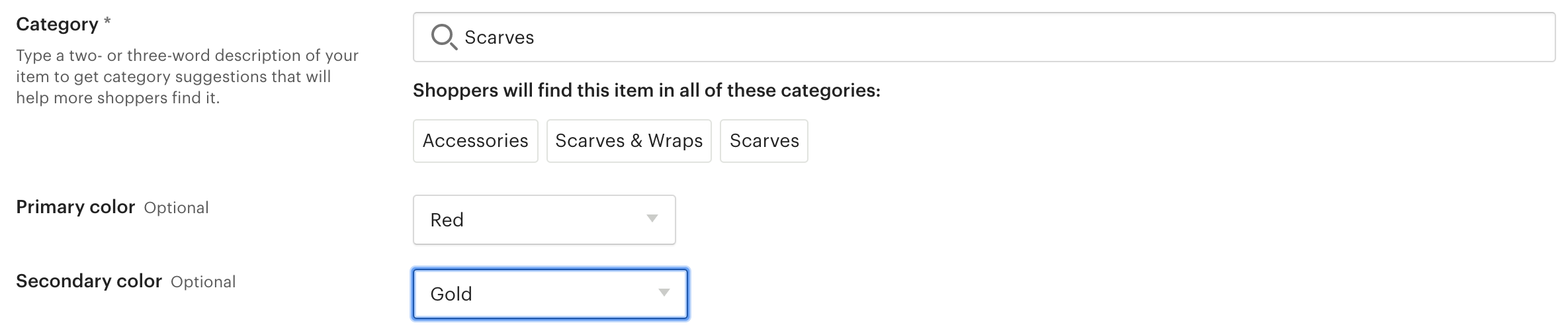1568x331 pixels.
Task: Click the word Gold in Secondary color
Action: coord(451,294)
